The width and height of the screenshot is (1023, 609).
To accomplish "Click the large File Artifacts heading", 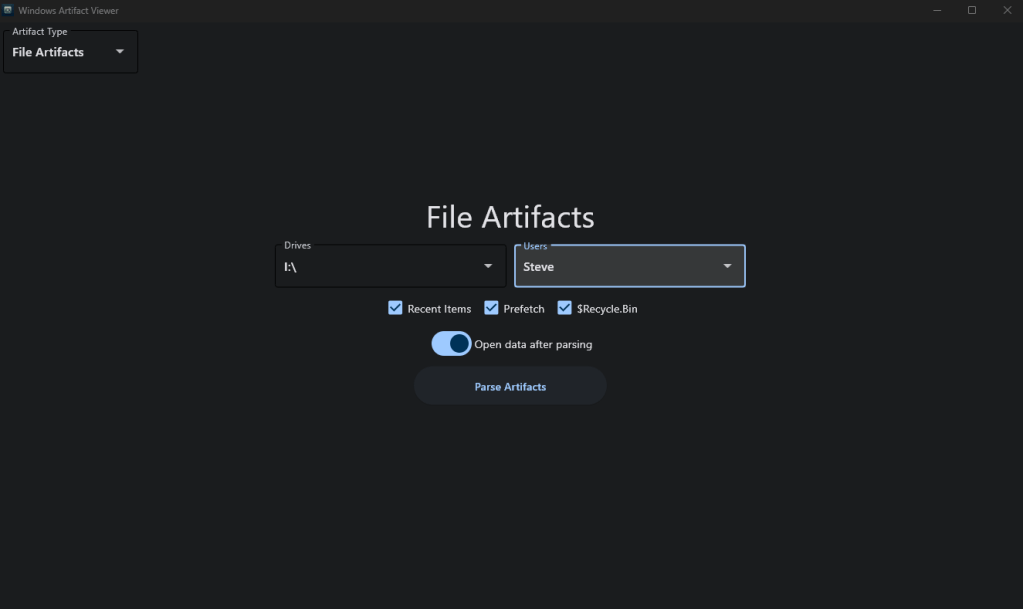I will pyautogui.click(x=510, y=217).
